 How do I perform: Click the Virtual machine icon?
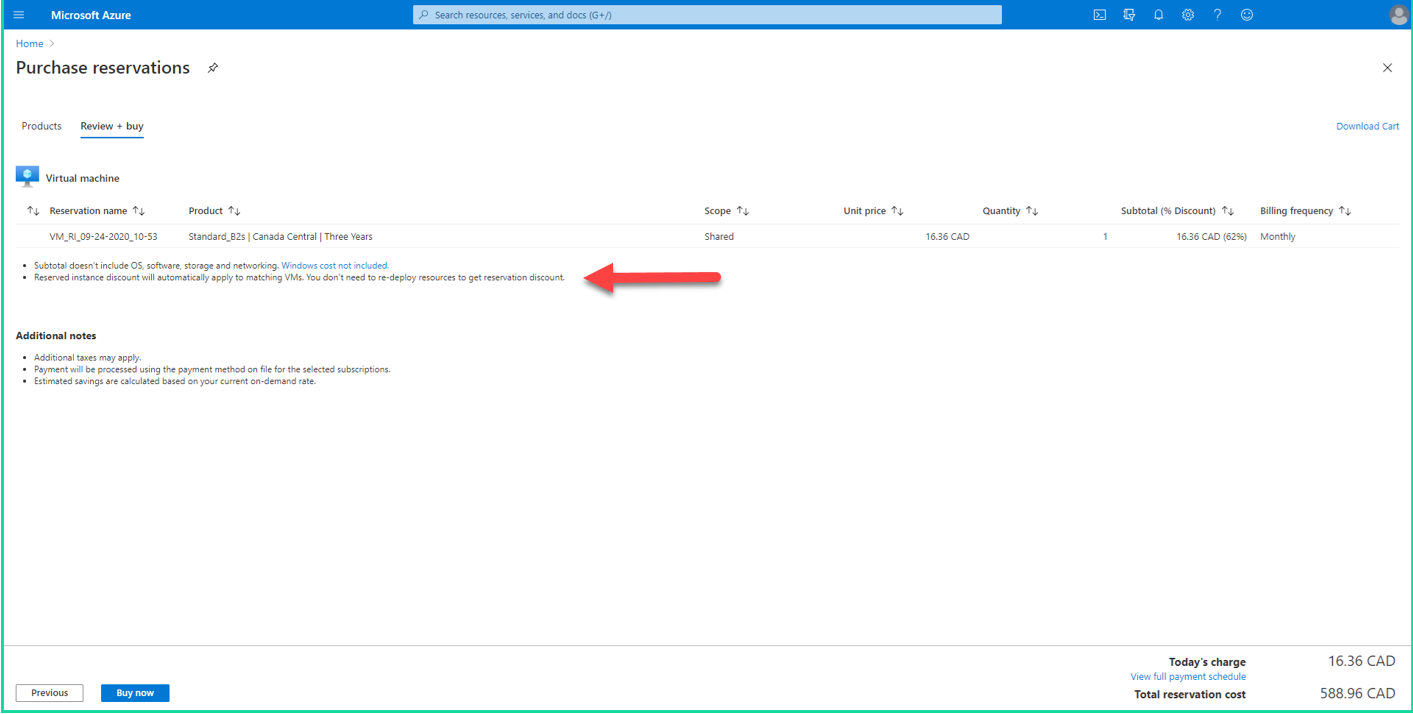pyautogui.click(x=27, y=177)
